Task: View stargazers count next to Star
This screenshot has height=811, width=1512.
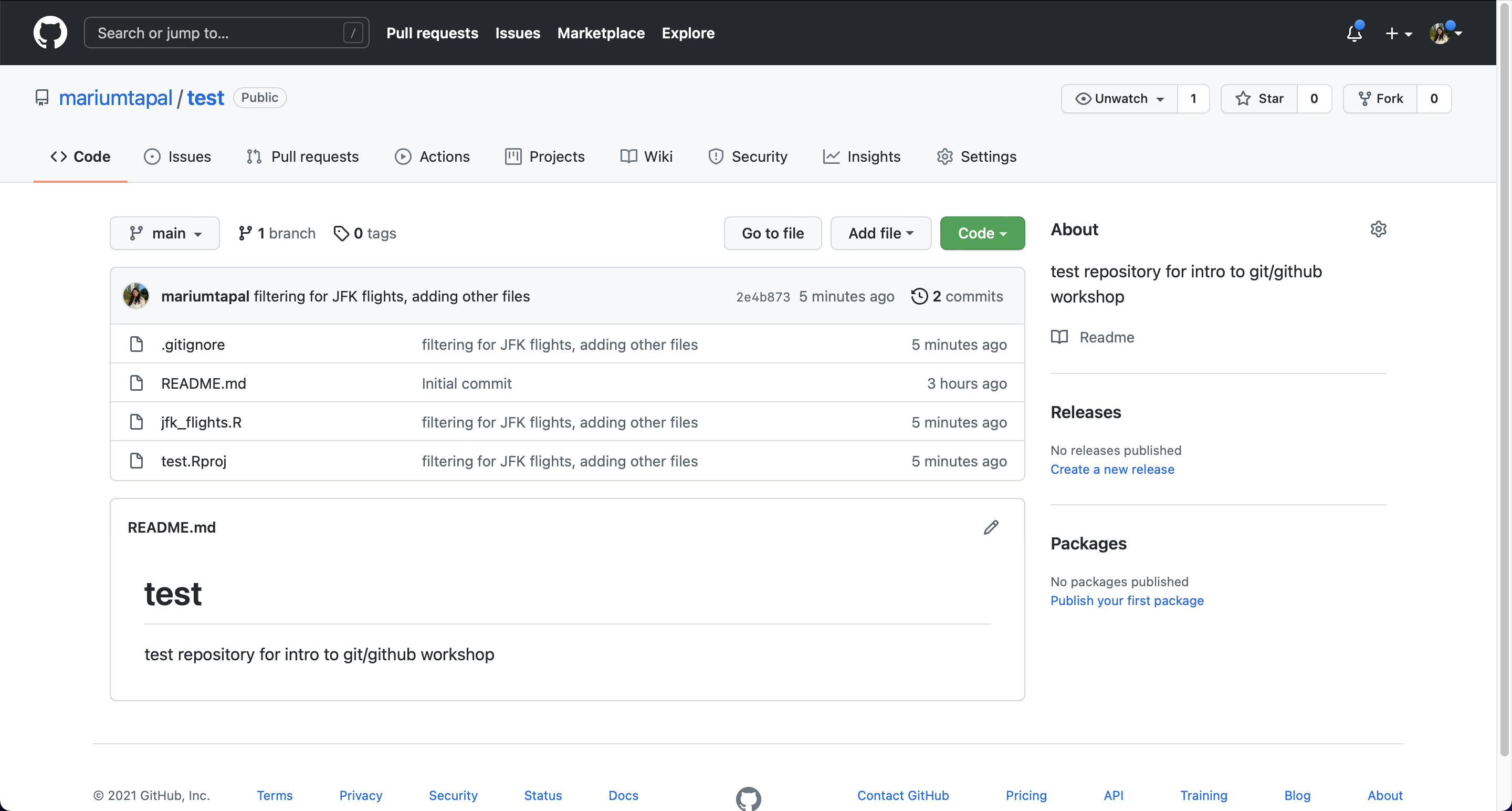Action: (1314, 98)
